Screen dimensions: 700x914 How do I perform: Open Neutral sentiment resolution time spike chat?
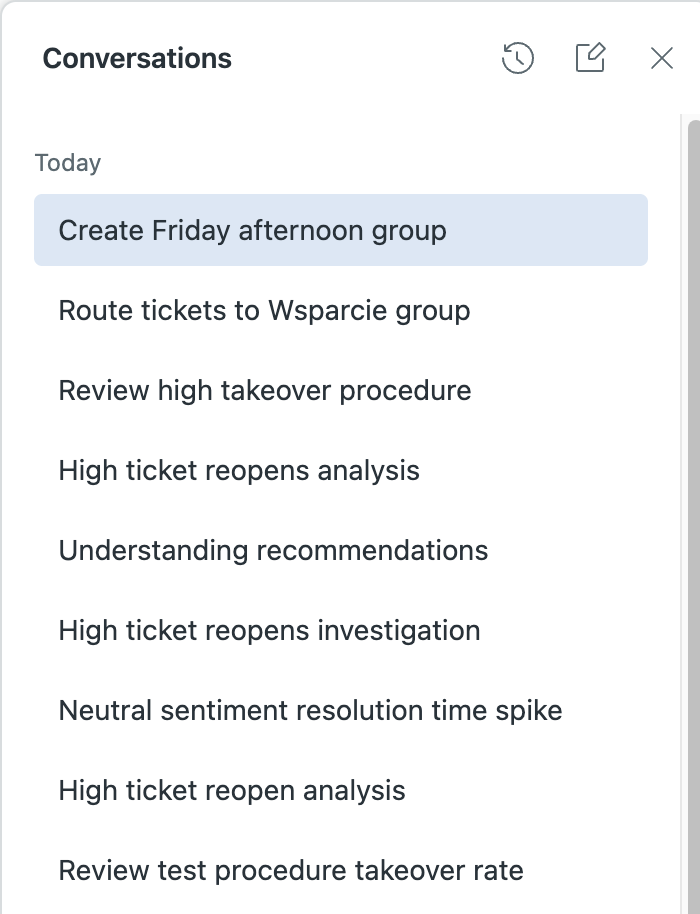coord(310,711)
